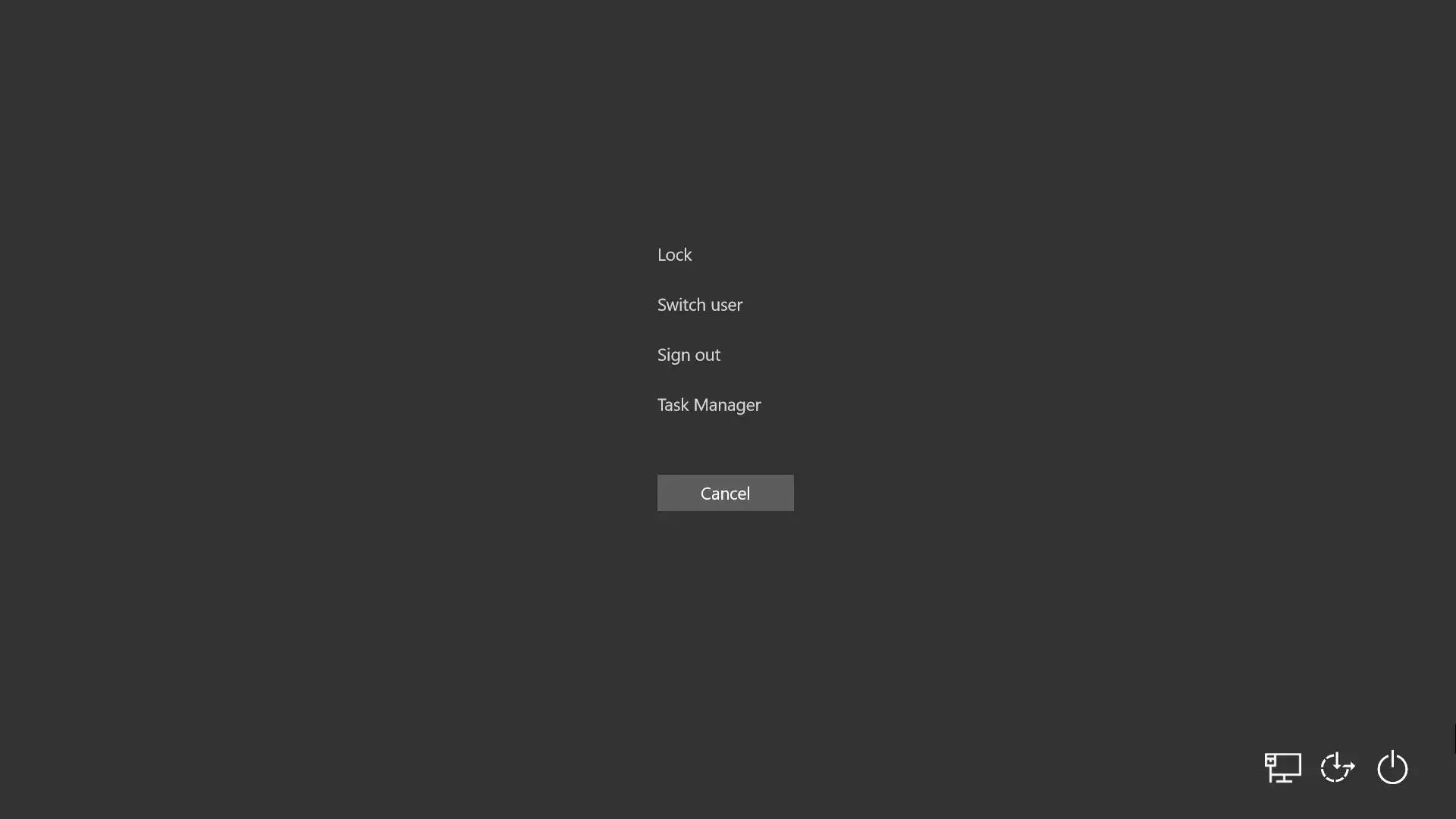Select the circular power symbol

(1392, 767)
